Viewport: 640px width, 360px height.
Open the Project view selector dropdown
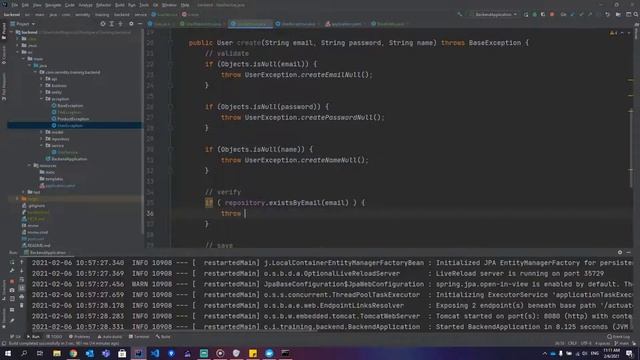[x=22, y=24]
